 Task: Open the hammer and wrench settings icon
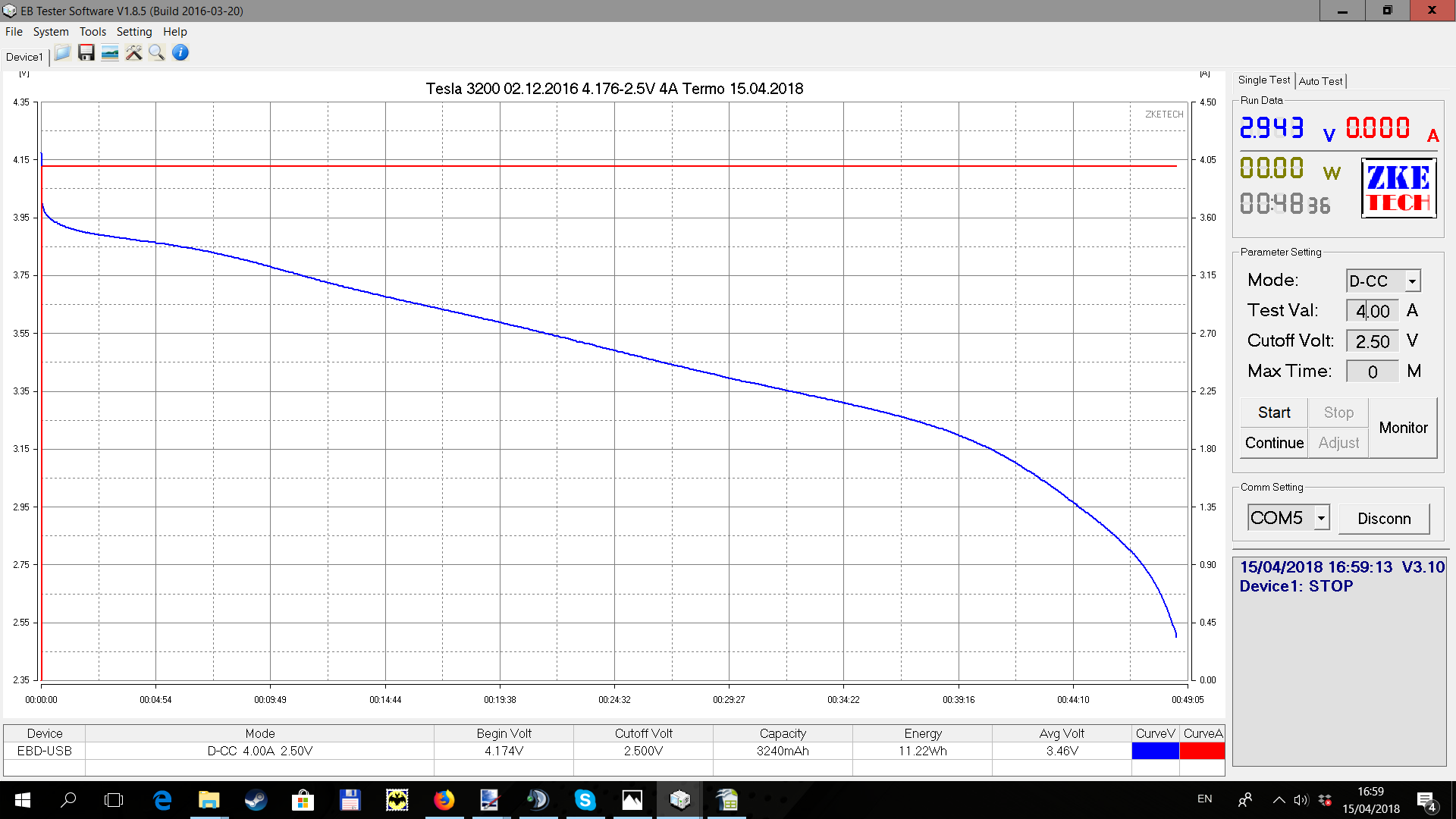133,53
